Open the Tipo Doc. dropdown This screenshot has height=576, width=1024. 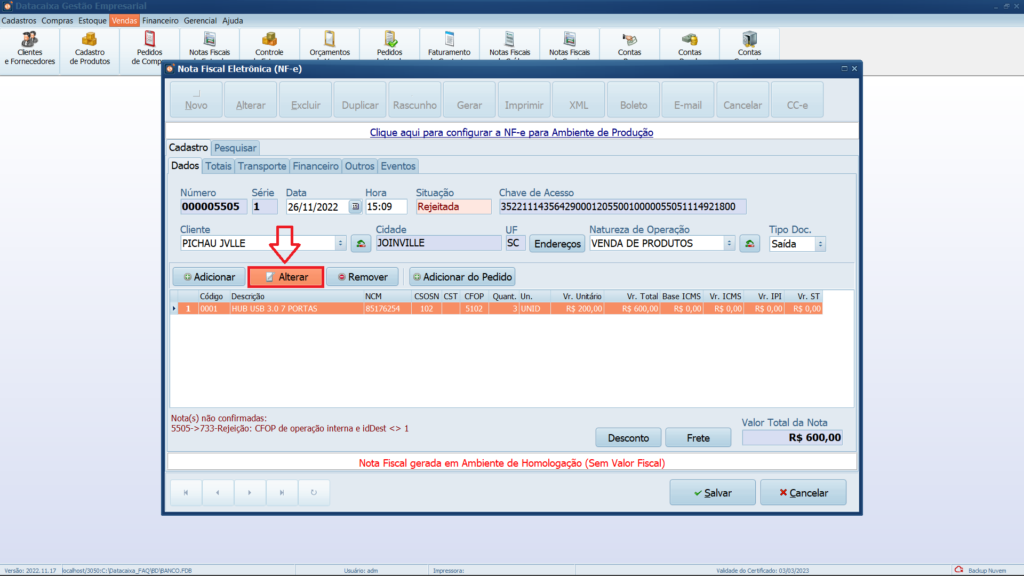tap(820, 243)
